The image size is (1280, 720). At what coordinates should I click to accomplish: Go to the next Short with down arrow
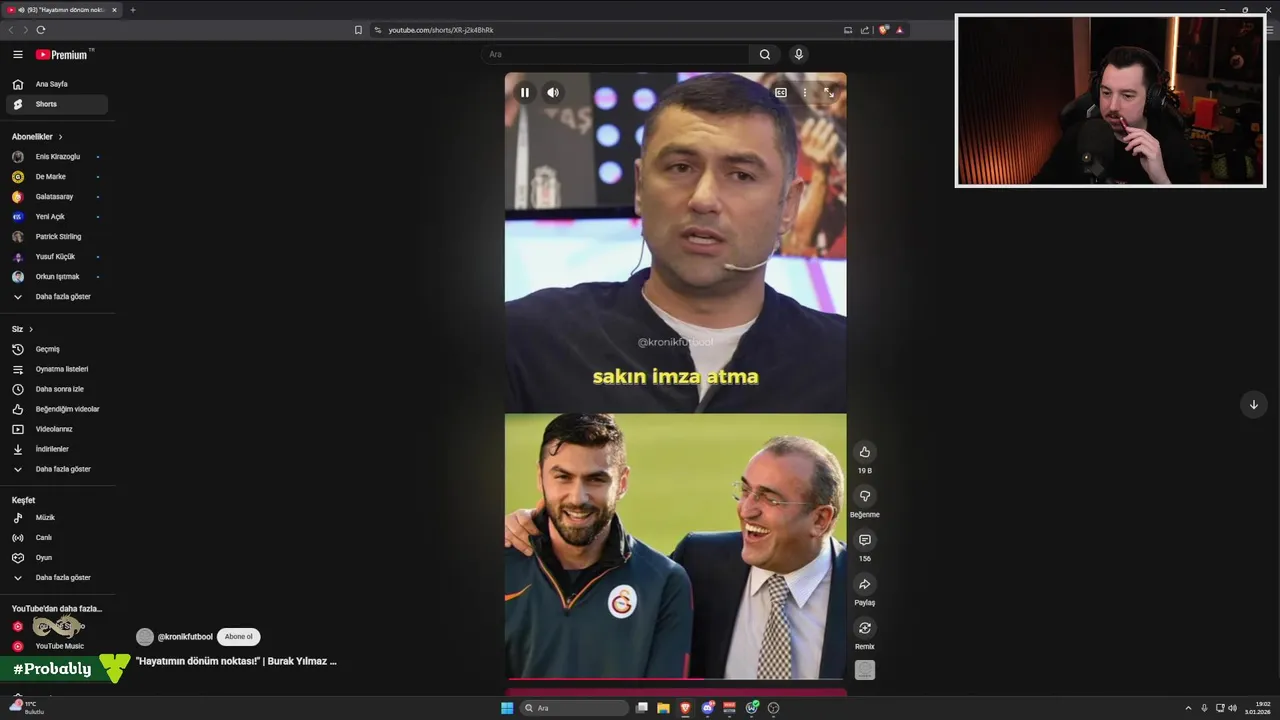[1254, 404]
